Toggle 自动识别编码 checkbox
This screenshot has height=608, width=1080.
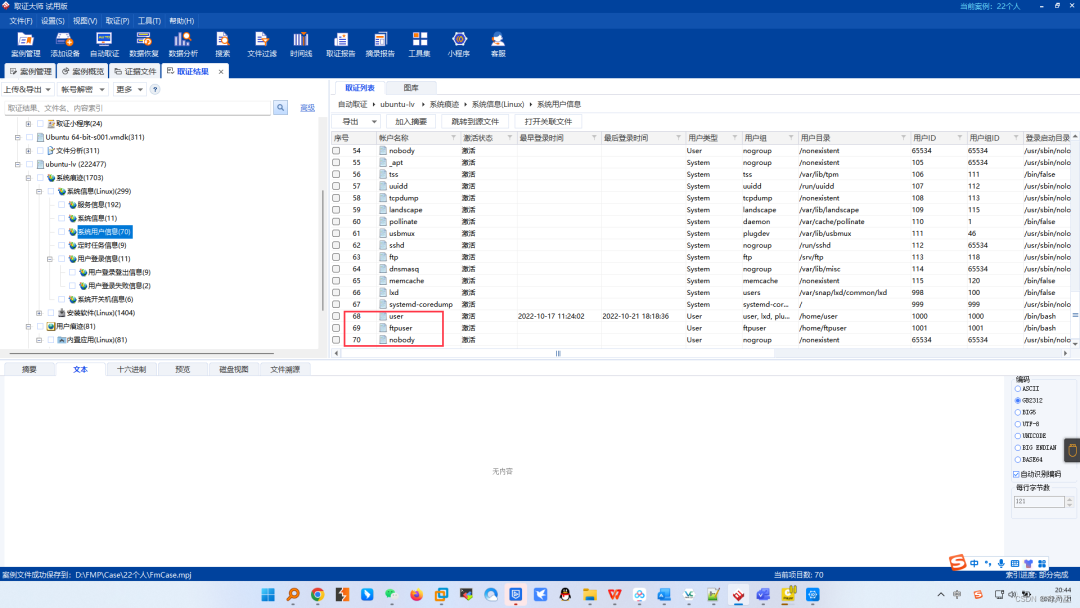1017,474
